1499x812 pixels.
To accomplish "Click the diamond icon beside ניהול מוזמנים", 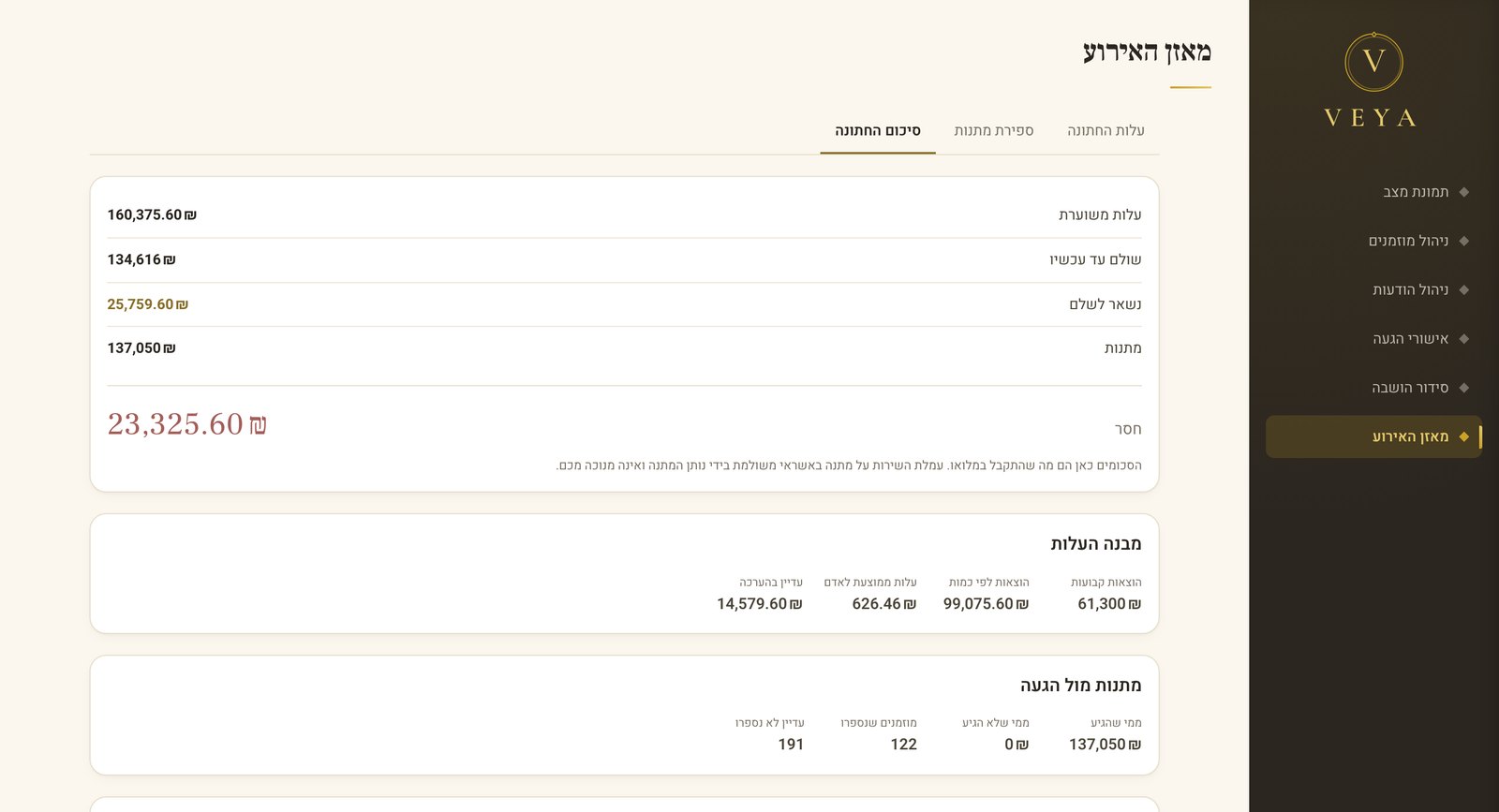I will click(x=1463, y=241).
